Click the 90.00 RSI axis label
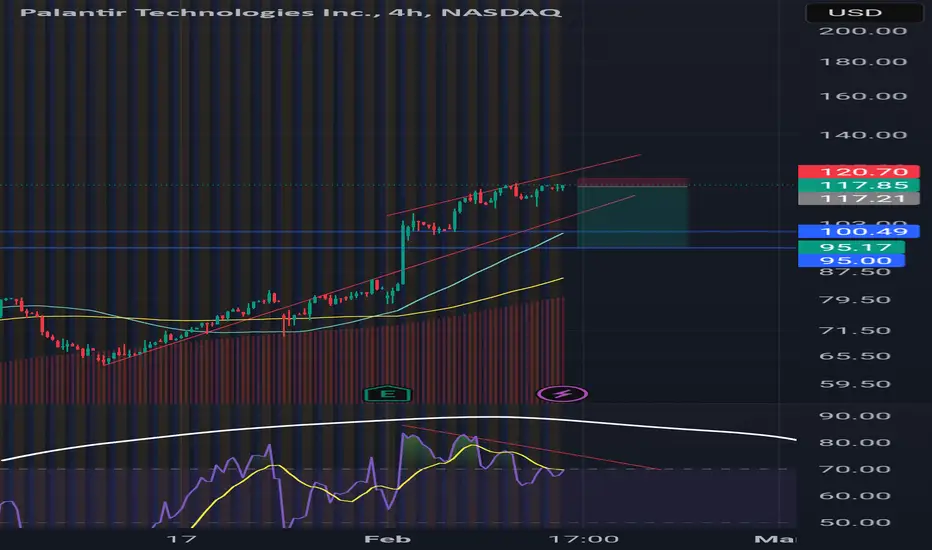932x550 pixels. 855,416
